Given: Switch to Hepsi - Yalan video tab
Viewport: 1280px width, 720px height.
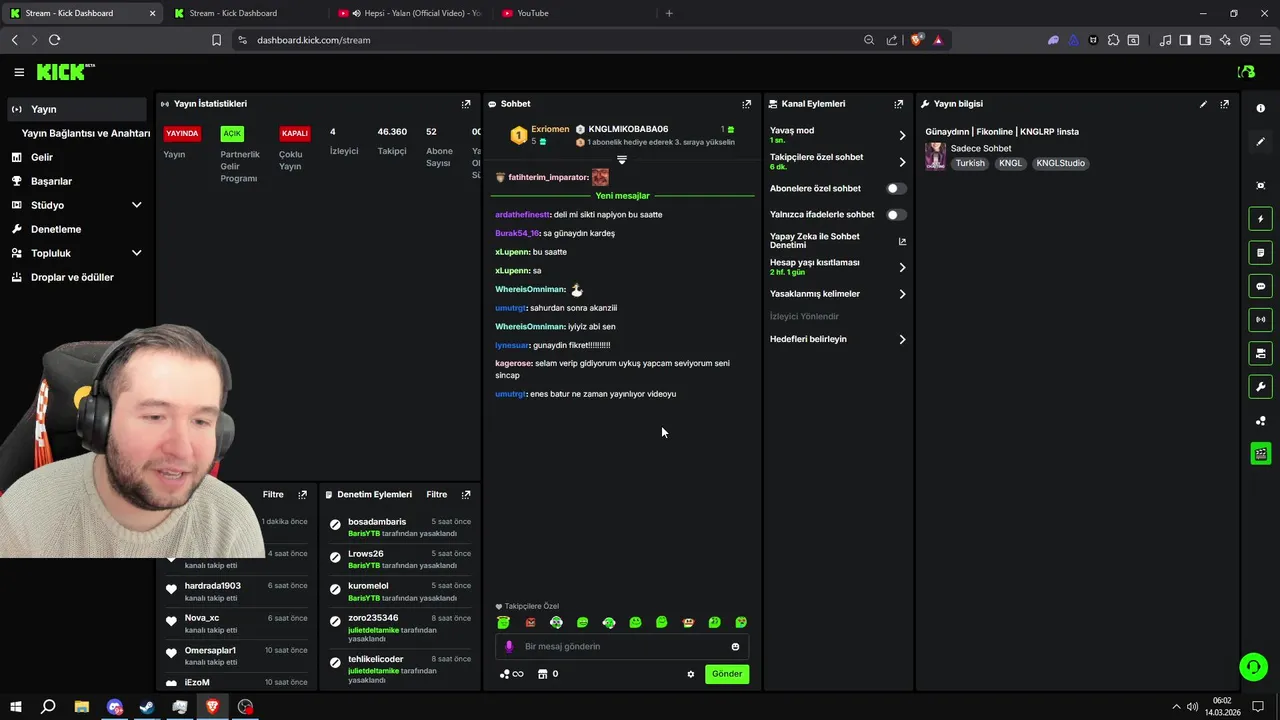Looking at the screenshot, I should [410, 13].
